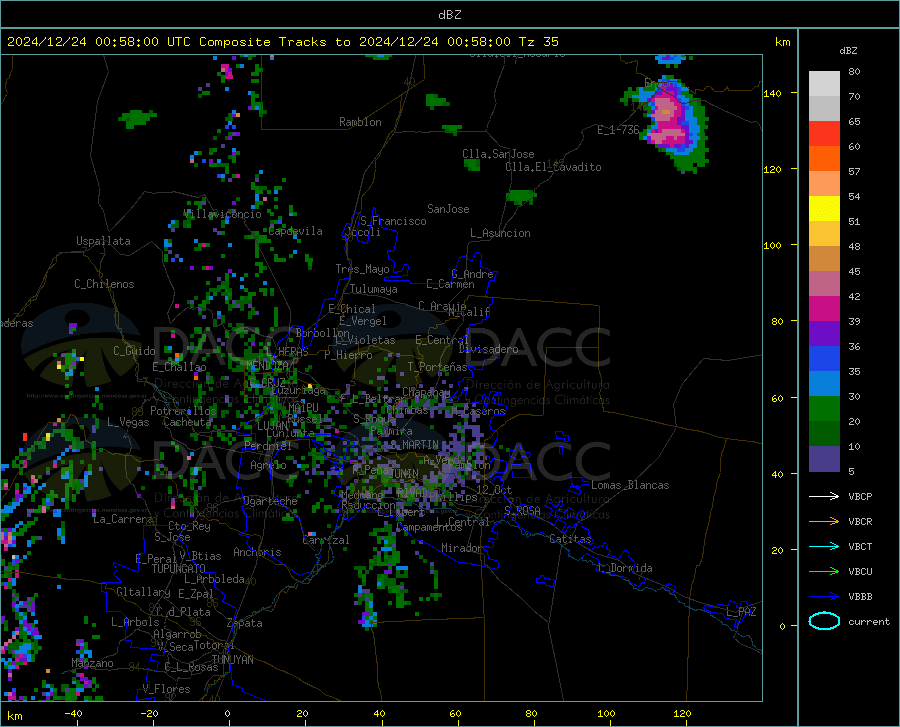Click the TUNUYAN place label

[232, 660]
